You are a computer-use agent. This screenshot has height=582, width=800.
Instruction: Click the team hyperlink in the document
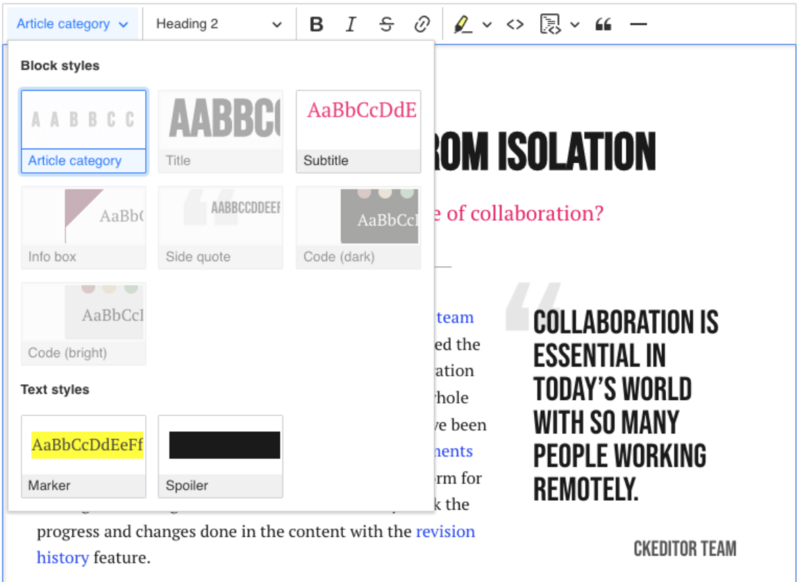click(x=456, y=317)
